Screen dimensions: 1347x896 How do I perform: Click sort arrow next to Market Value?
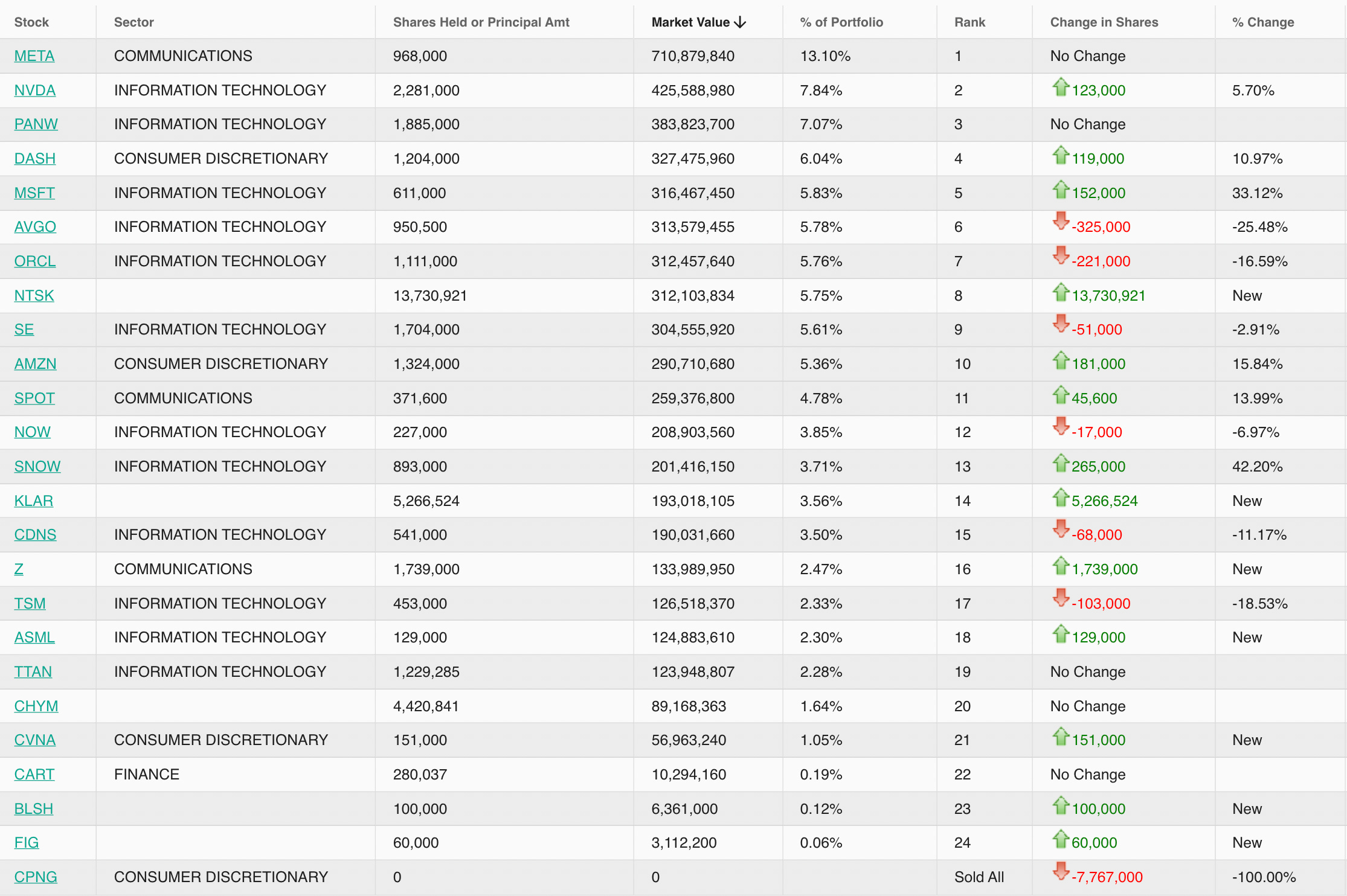pos(740,22)
